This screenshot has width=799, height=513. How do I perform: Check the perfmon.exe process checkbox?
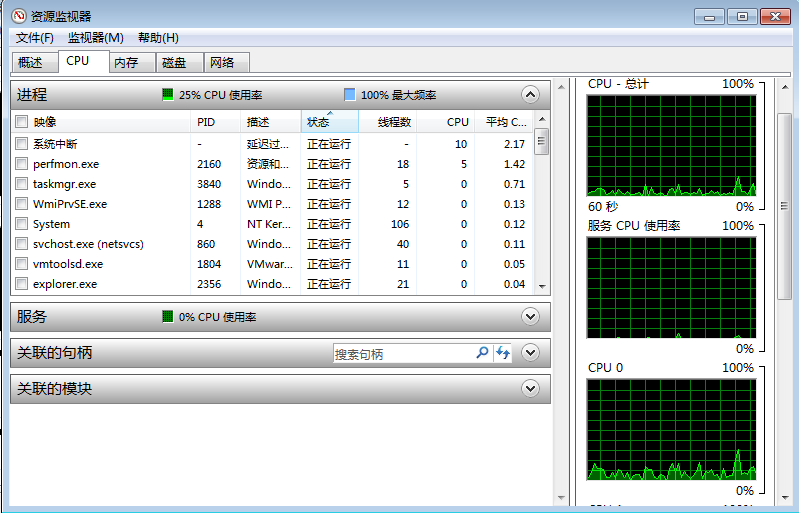click(x=21, y=164)
